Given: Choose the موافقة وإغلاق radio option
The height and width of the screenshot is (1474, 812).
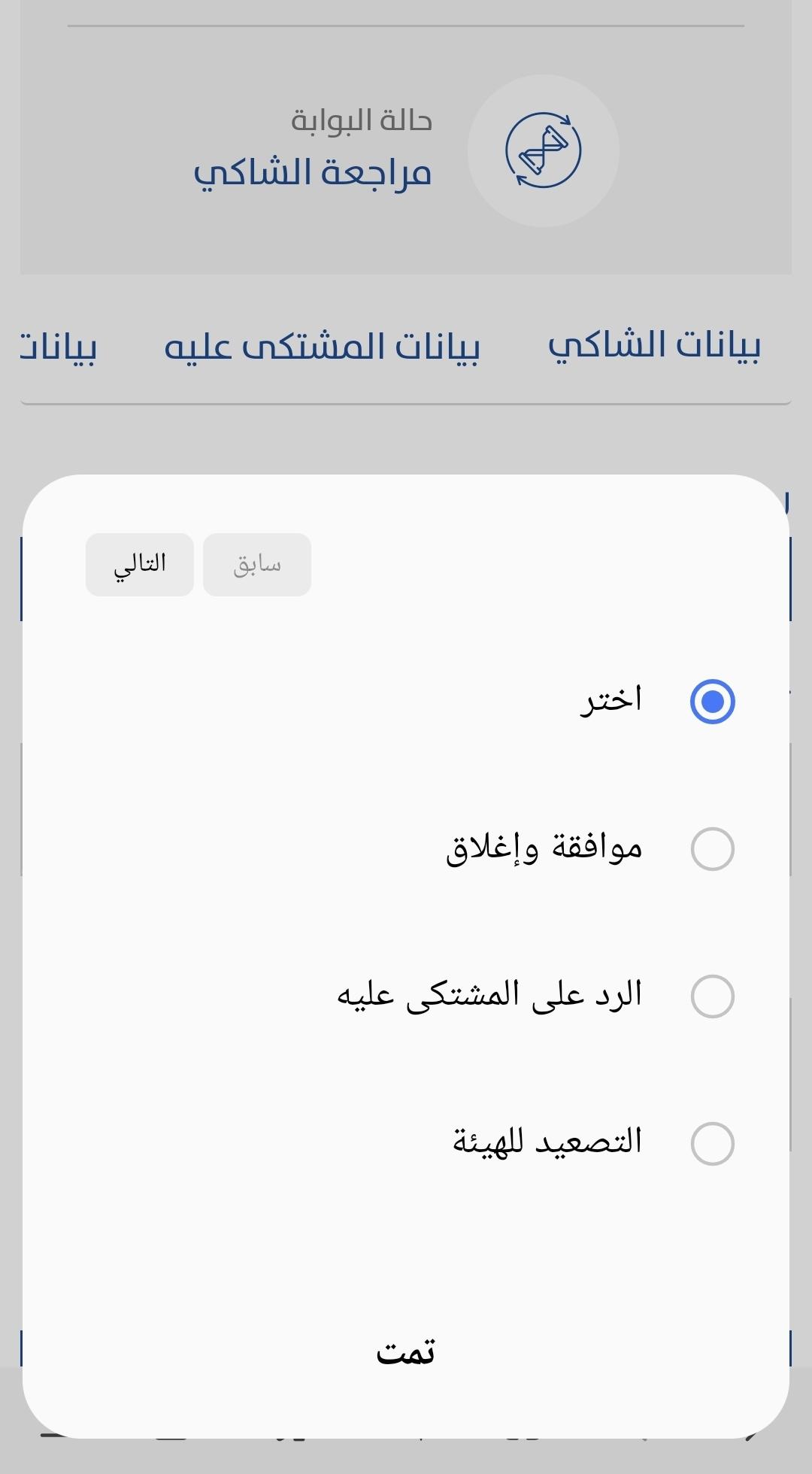Looking at the screenshot, I should 712,849.
